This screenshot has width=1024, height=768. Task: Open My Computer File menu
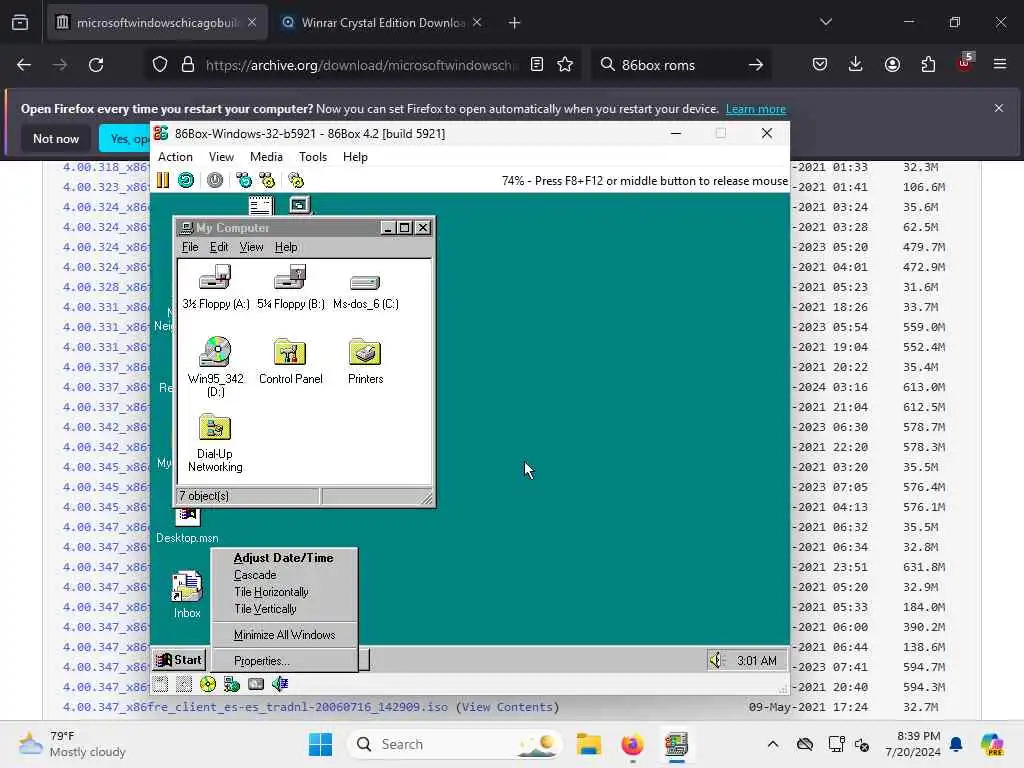(x=190, y=247)
